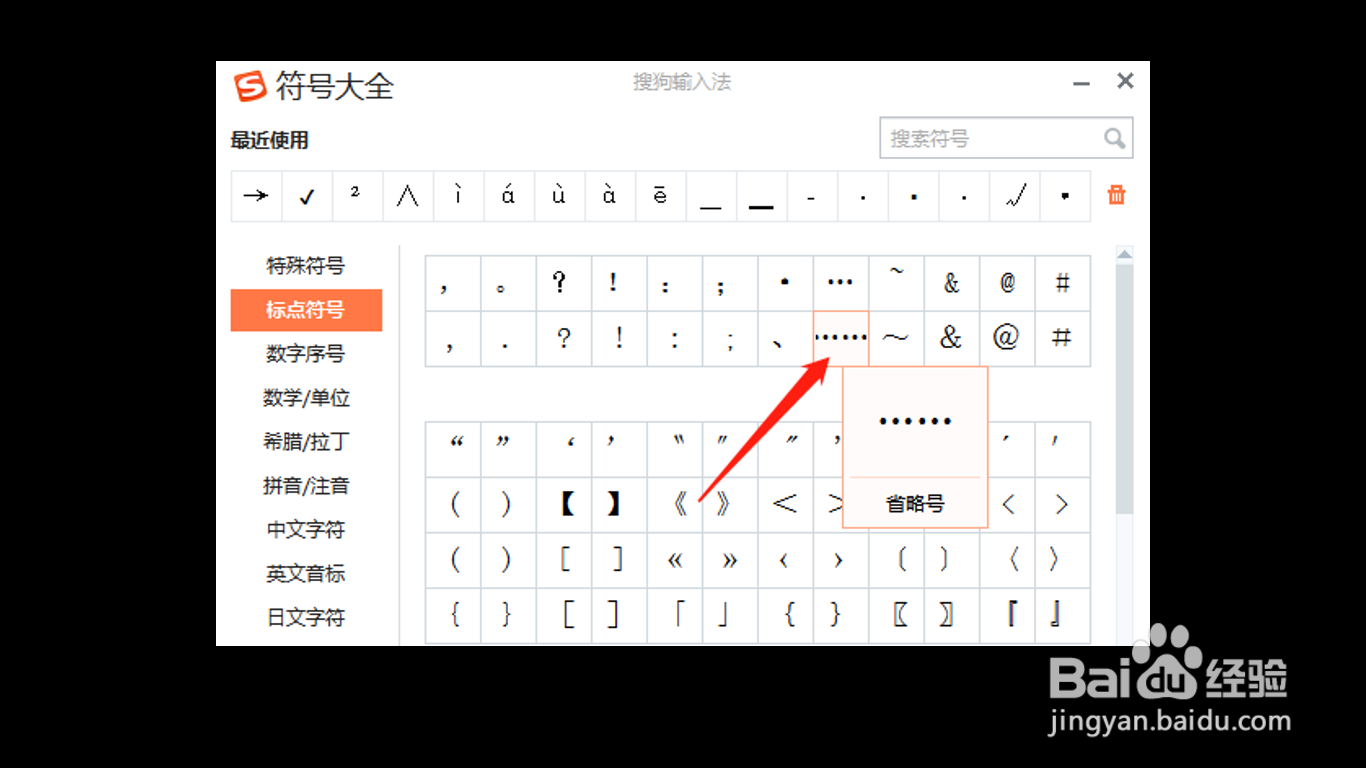Viewport: 1366px width, 768px height.
Task: Click the magnifier icon in the search box
Action: (1114, 138)
